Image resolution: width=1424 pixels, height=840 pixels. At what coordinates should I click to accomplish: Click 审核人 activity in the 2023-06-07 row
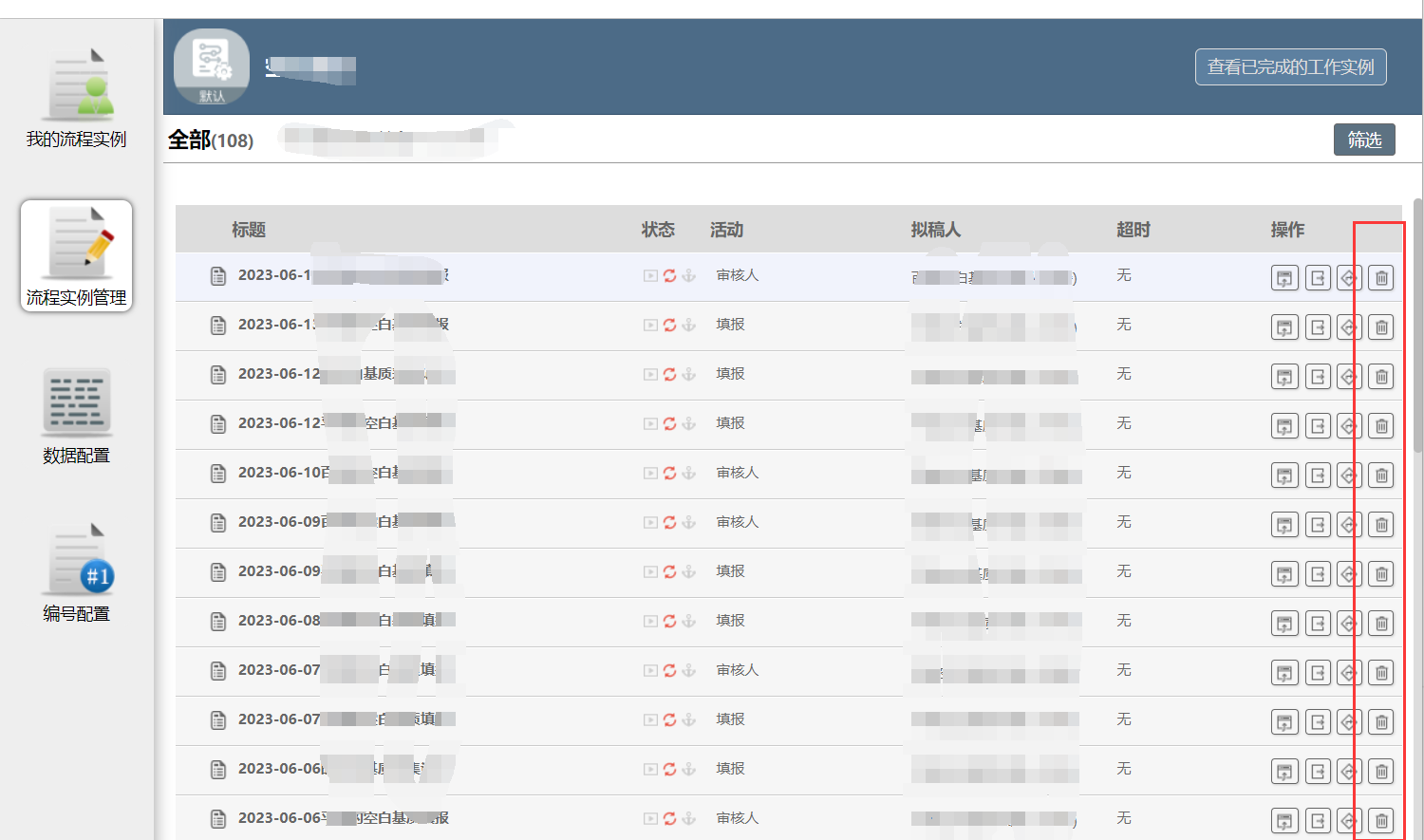738,670
